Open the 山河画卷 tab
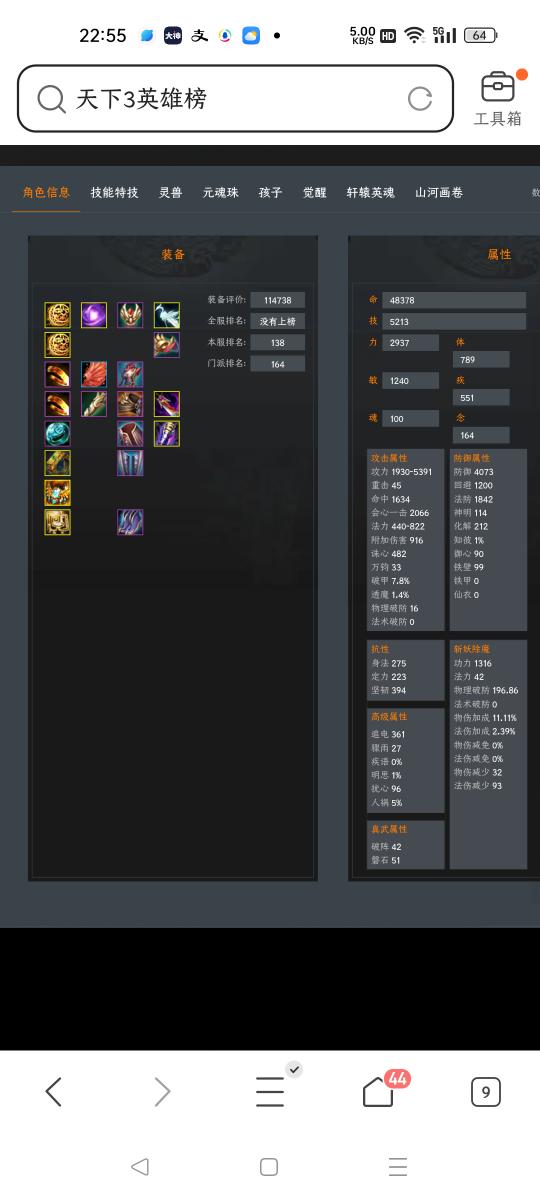 click(439, 192)
